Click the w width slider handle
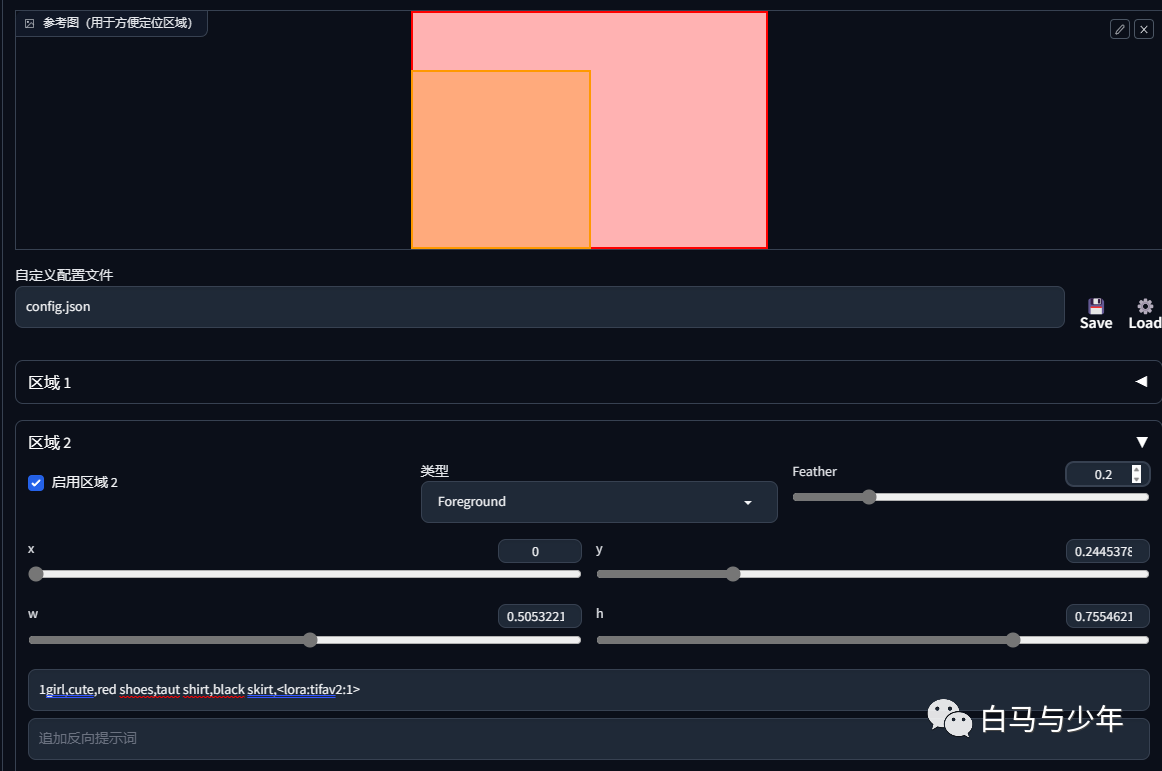1162x771 pixels. [x=311, y=640]
